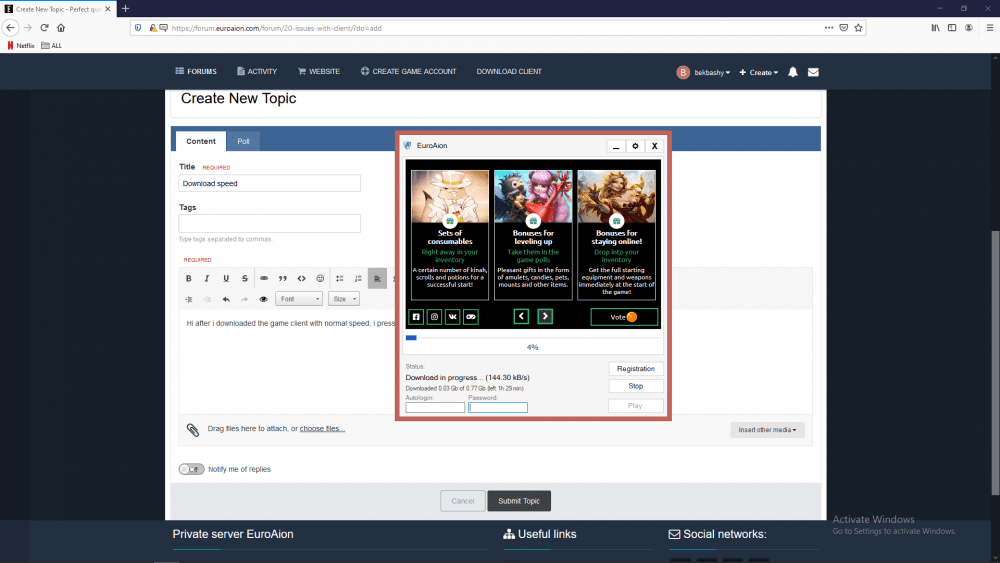Click the Facebook icon in the launcher
Screen dimensions: 1000x563
pyautogui.click(x=416, y=317)
